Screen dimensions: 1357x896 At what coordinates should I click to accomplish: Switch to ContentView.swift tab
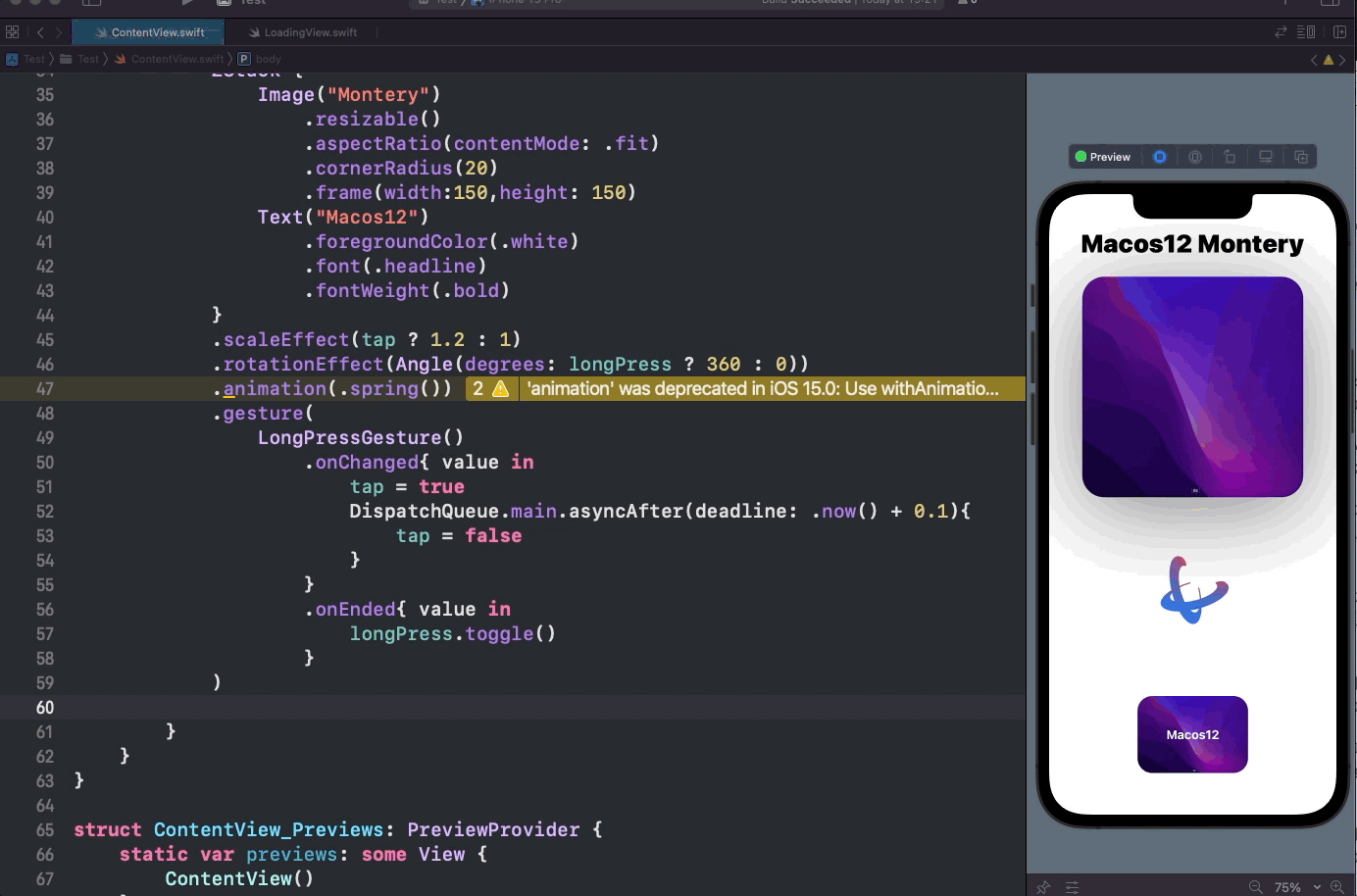(149, 32)
